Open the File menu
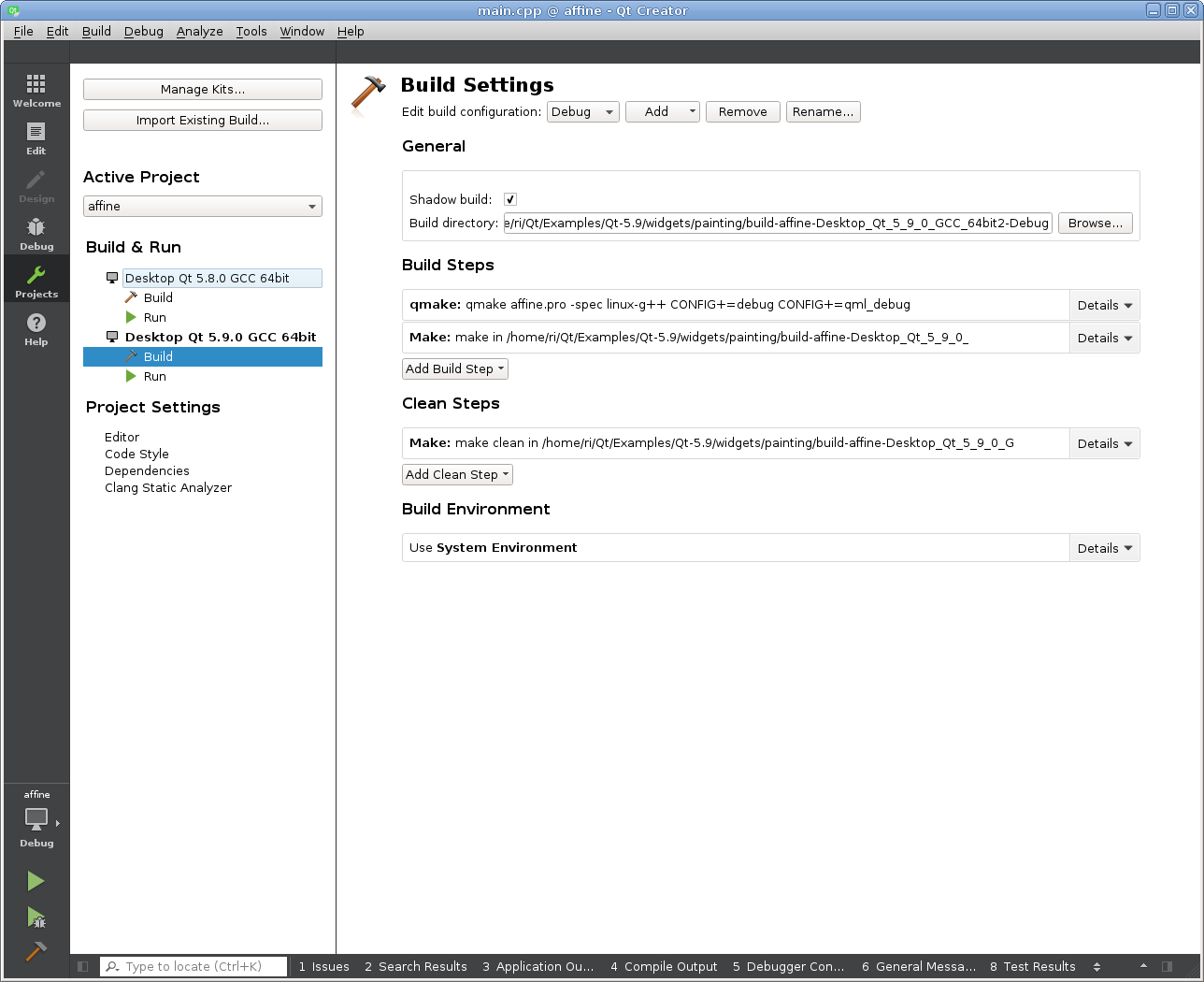 [x=23, y=31]
